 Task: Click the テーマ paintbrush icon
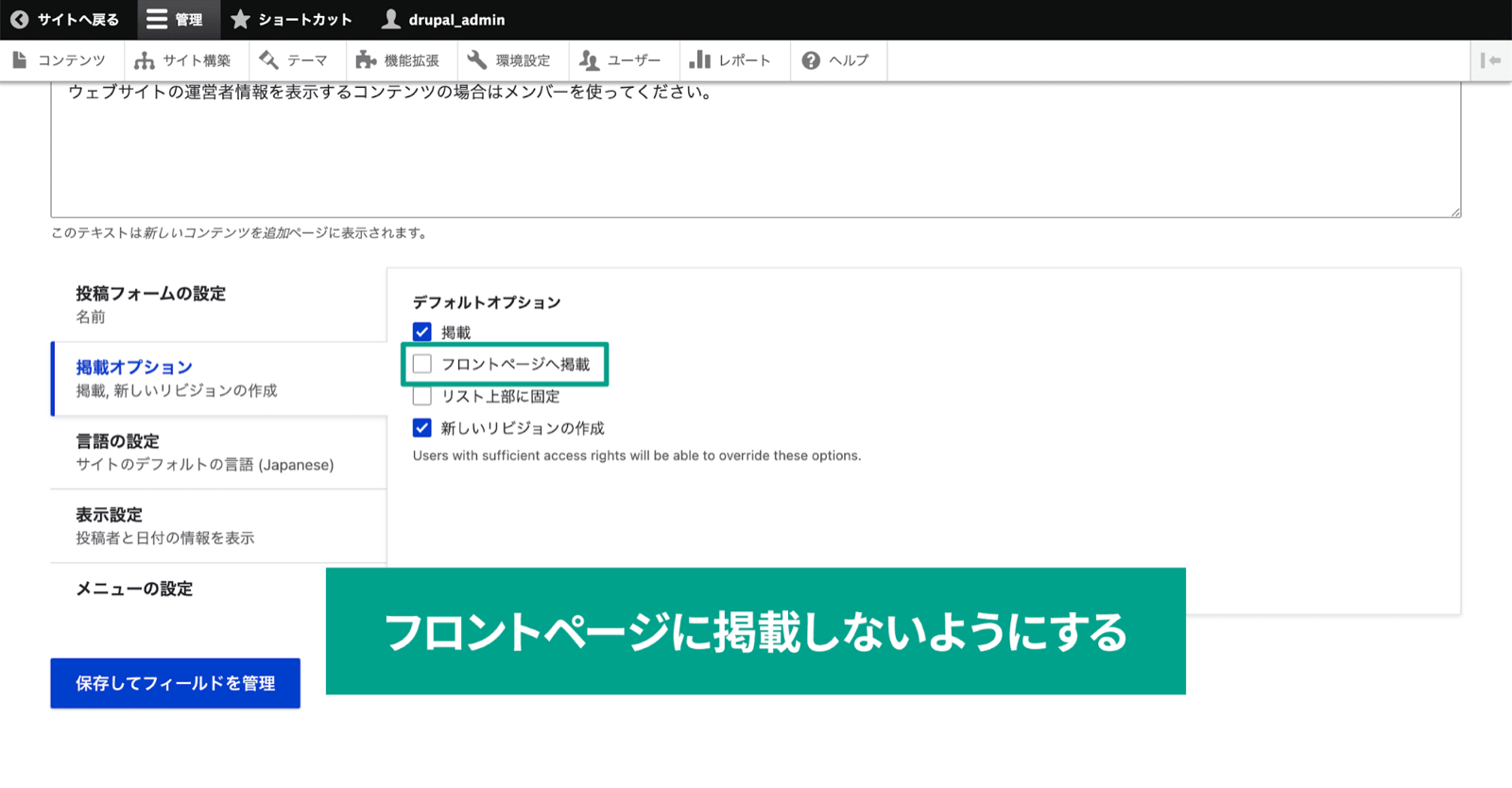(268, 60)
